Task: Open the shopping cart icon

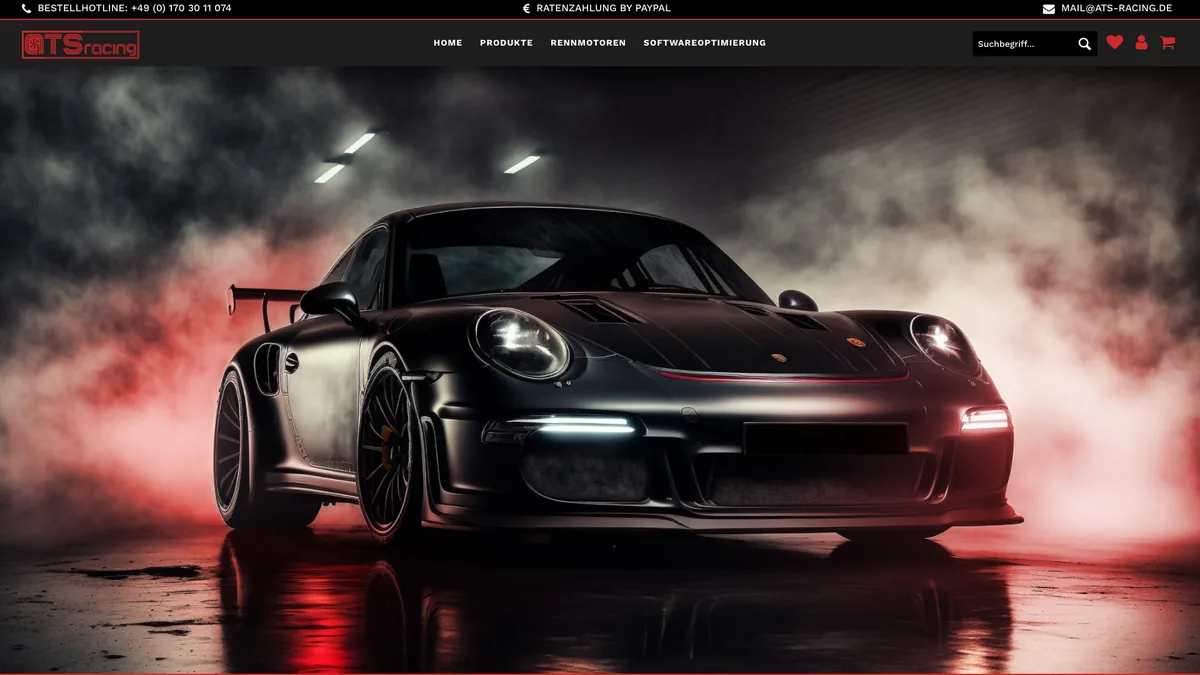Action: (1167, 43)
